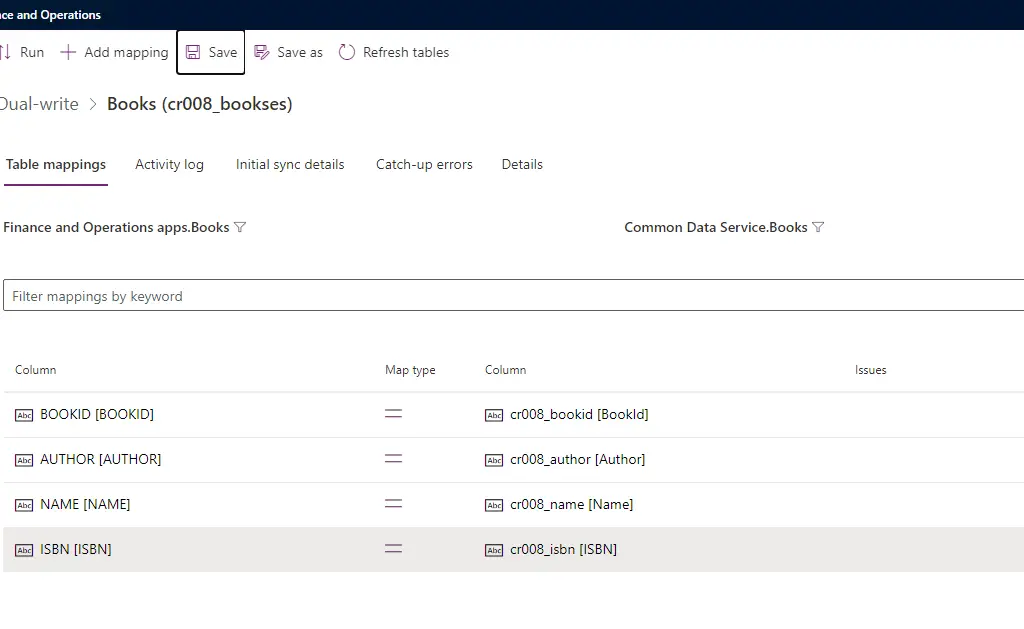Click the Save as label

(x=300, y=52)
